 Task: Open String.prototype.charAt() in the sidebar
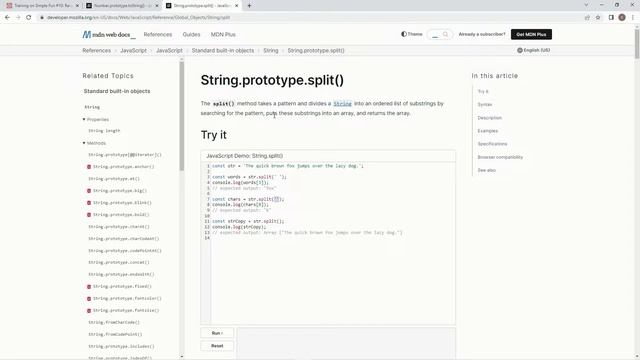click(119, 227)
